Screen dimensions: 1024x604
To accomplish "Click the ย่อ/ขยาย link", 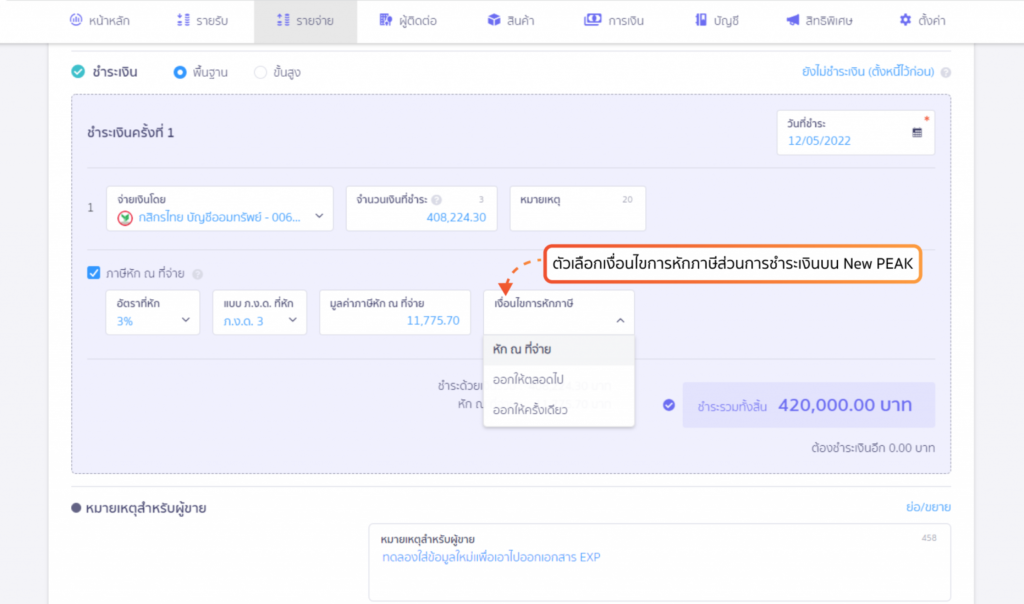I will pyautogui.click(x=926, y=507).
